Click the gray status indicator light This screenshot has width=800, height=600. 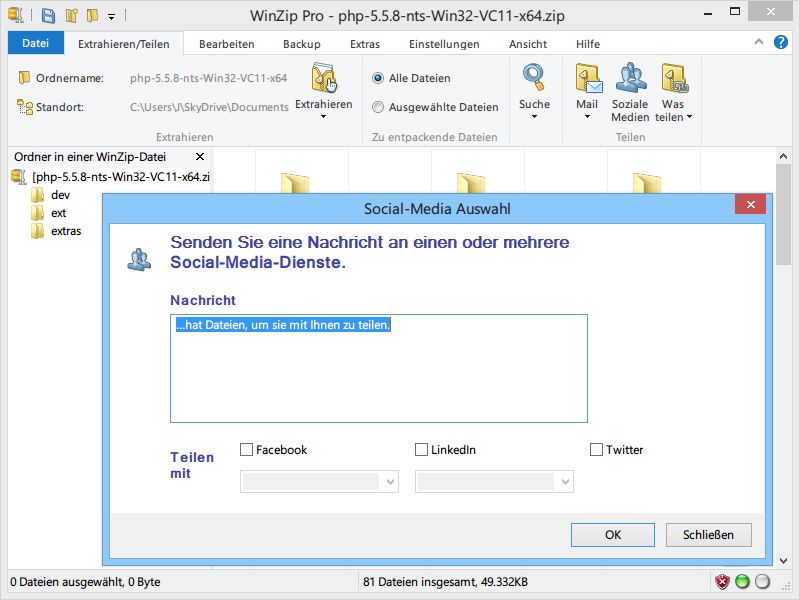(762, 581)
